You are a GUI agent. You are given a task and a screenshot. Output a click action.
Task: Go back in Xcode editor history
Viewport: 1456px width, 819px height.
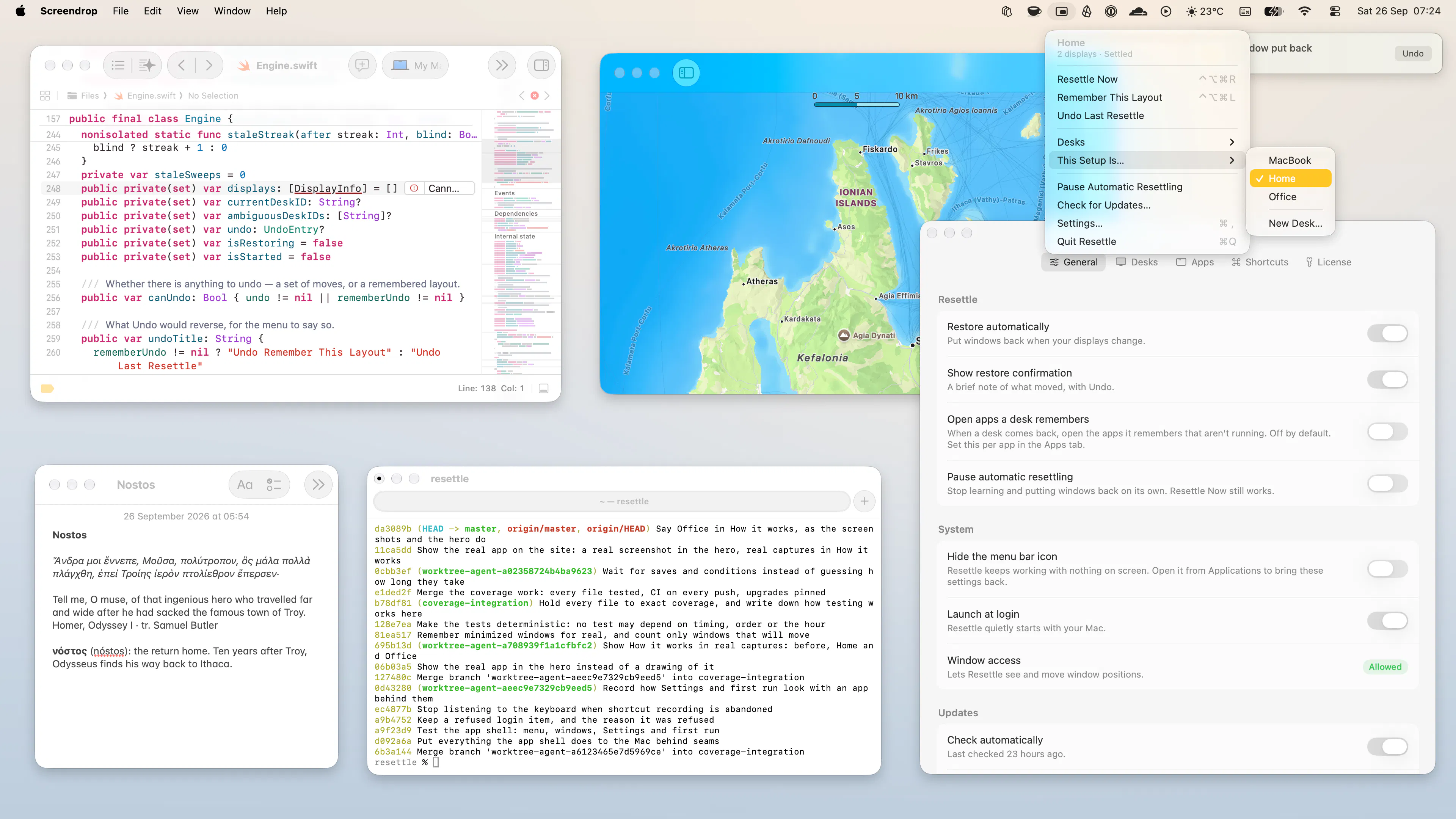[182, 66]
